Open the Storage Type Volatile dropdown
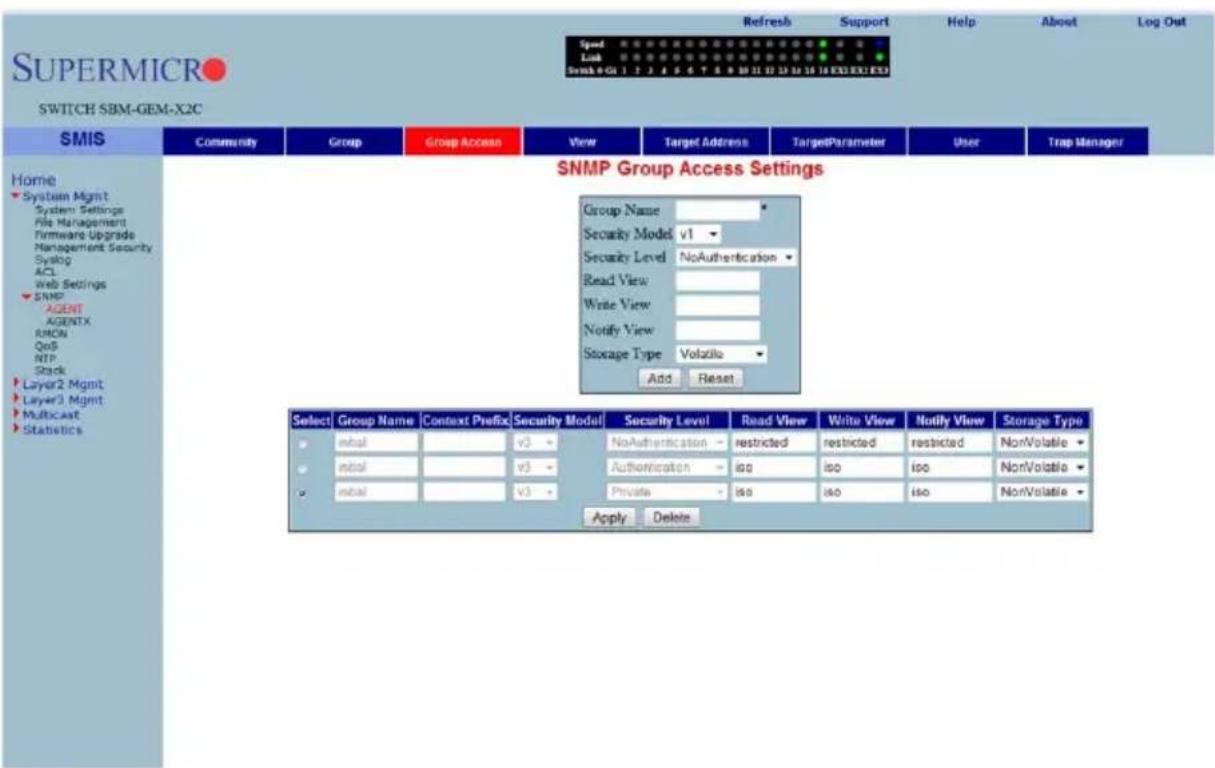 tap(722, 353)
